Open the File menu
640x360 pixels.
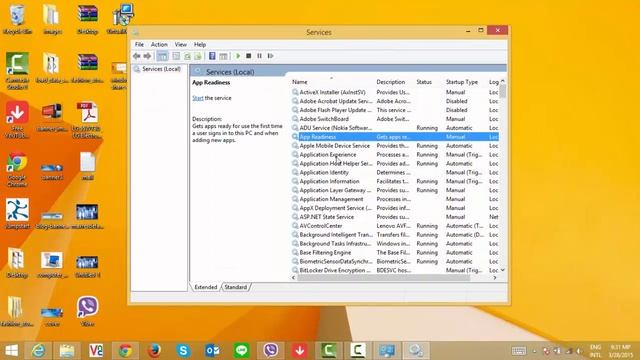[139, 44]
